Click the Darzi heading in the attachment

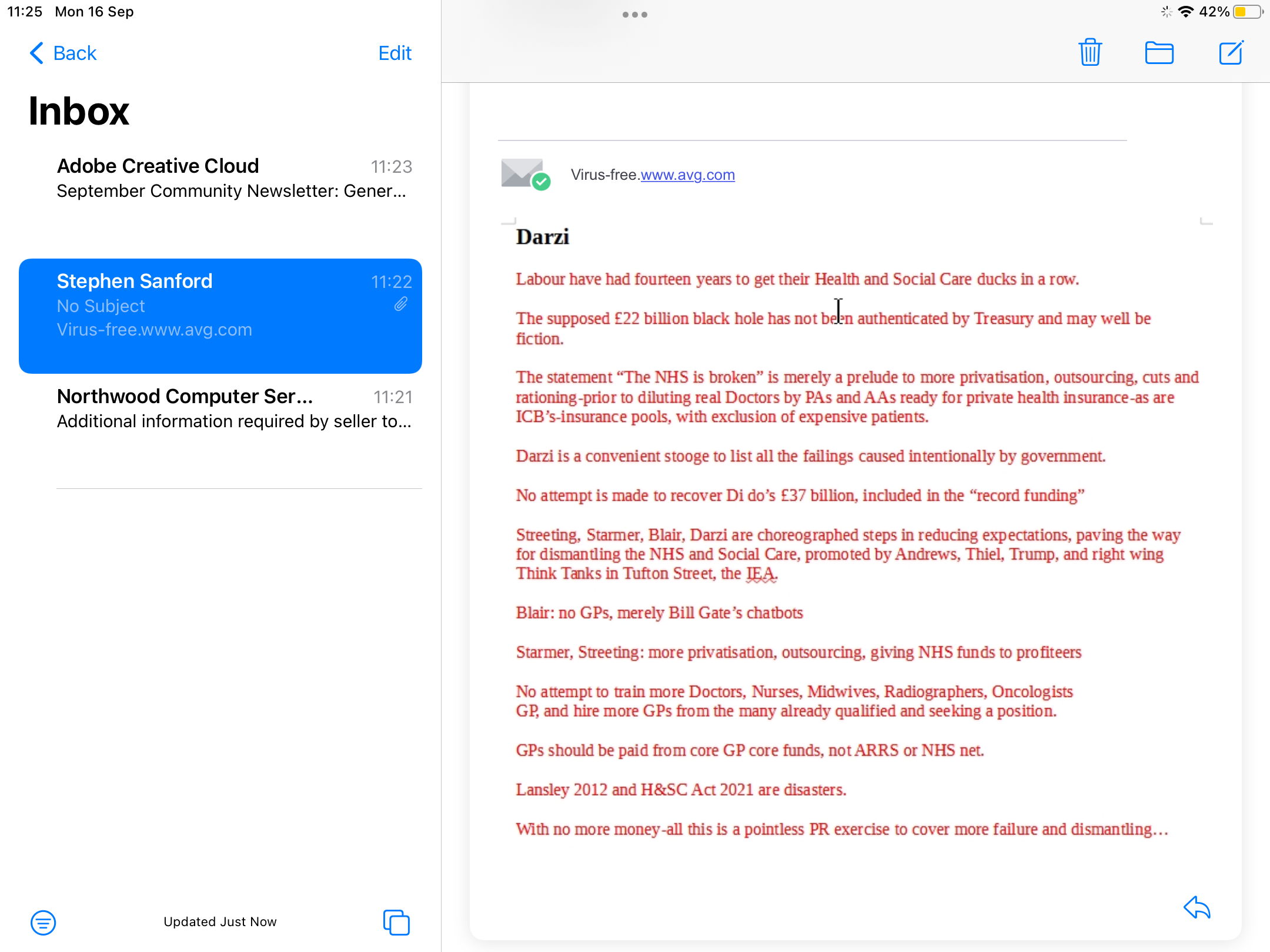542,237
